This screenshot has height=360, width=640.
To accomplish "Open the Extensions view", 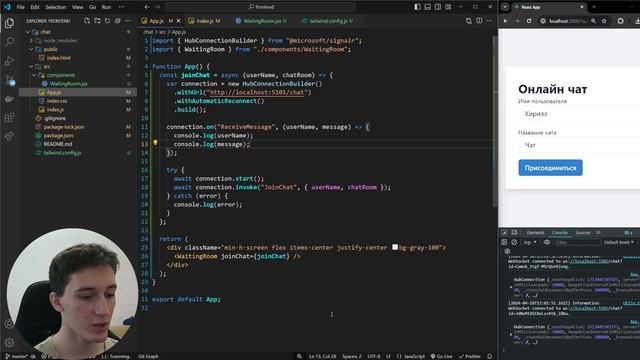I will coord(9,118).
